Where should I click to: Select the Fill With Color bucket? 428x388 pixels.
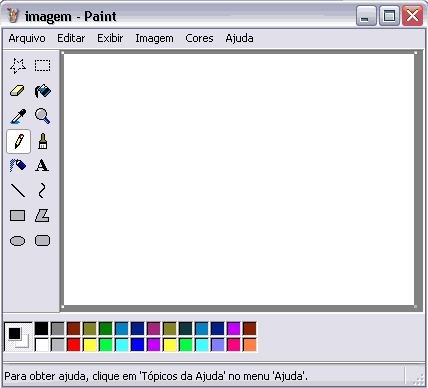tap(43, 91)
